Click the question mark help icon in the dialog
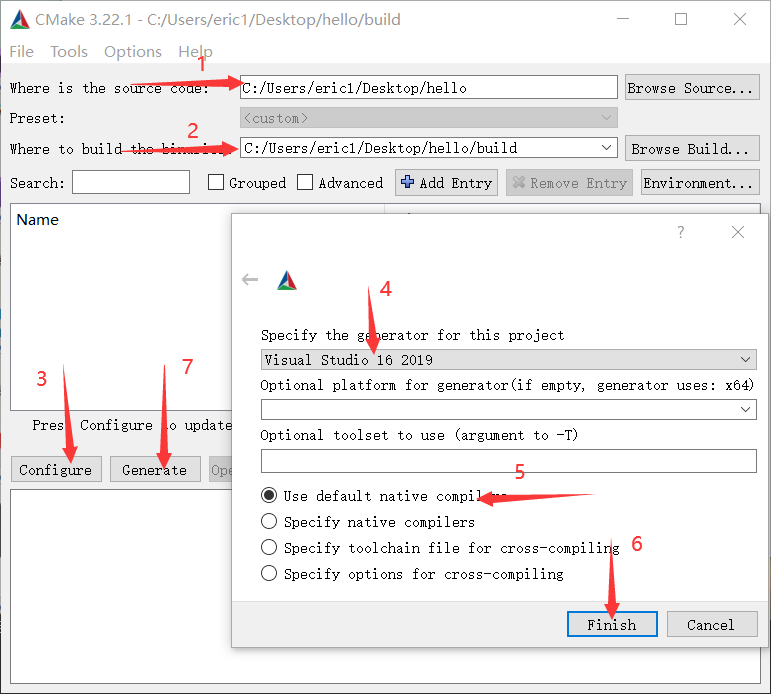The image size is (771, 694). [681, 232]
